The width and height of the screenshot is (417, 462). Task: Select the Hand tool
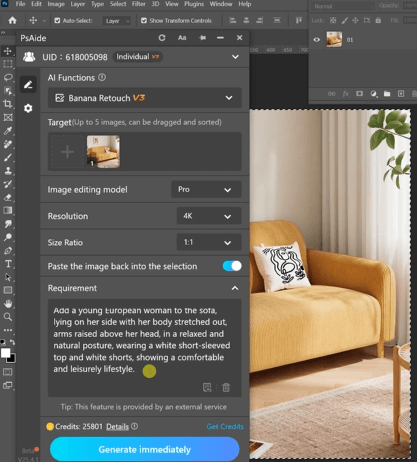(x=8, y=304)
